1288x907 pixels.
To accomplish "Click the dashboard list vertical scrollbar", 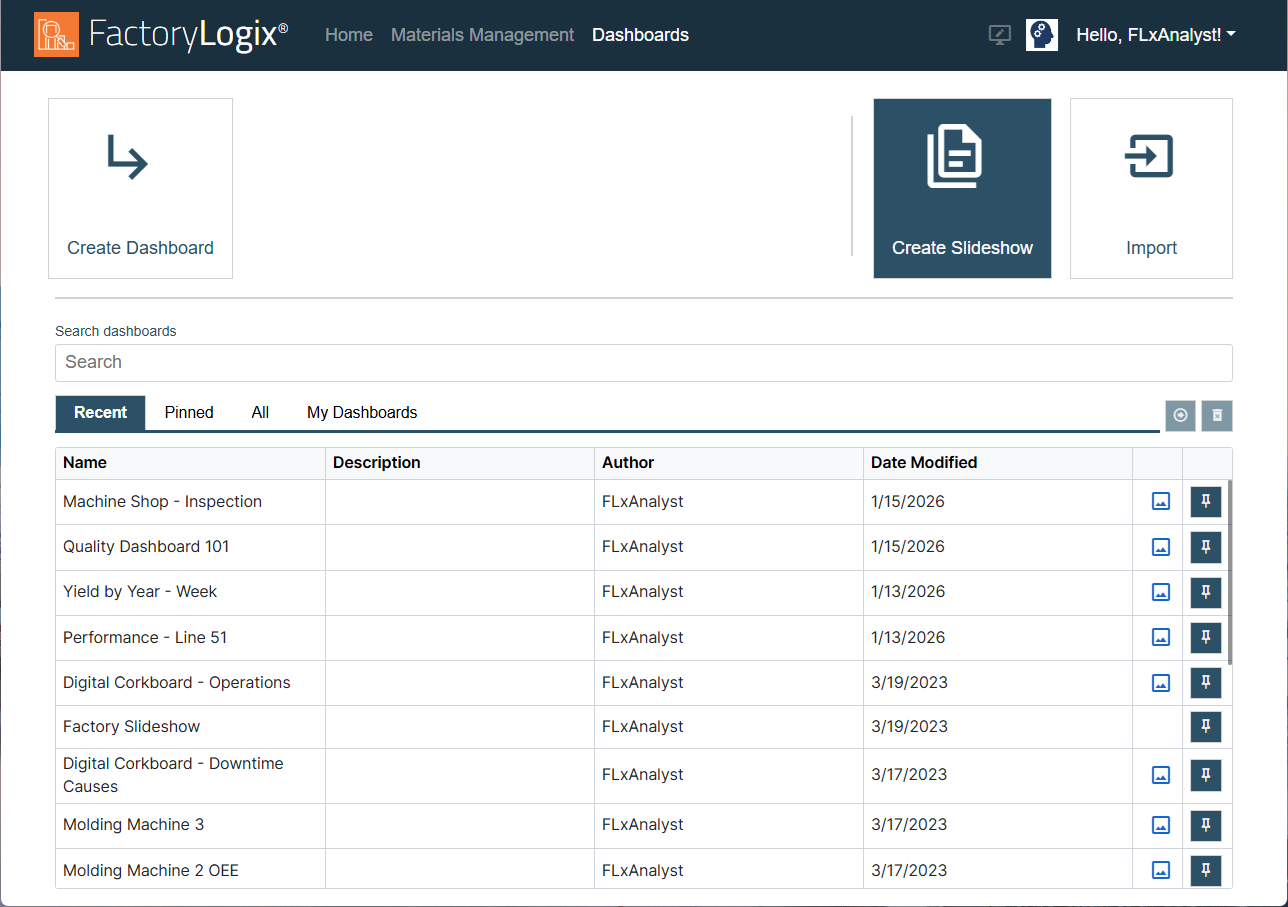I will click(x=1229, y=572).
